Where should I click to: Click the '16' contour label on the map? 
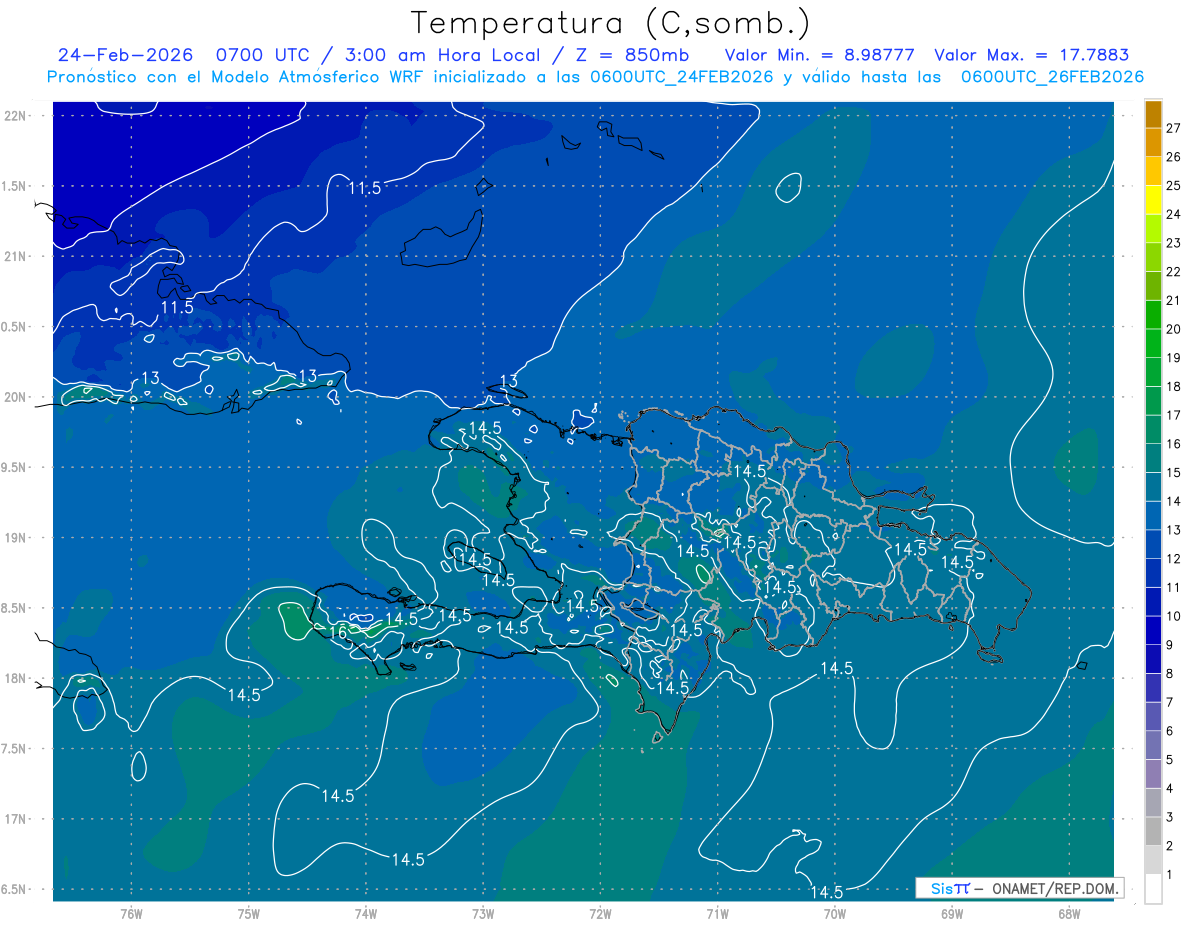339,632
